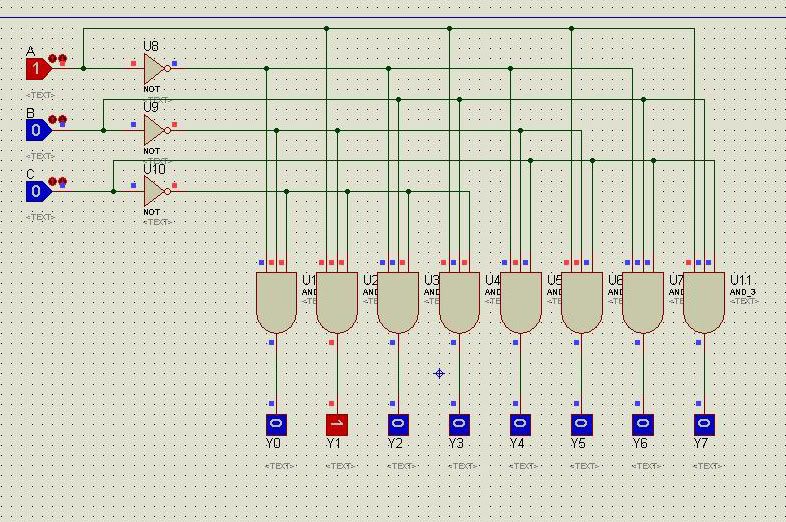Select the <TEXT> placeholder under input C
This screenshot has height=522, width=786.
point(40,218)
